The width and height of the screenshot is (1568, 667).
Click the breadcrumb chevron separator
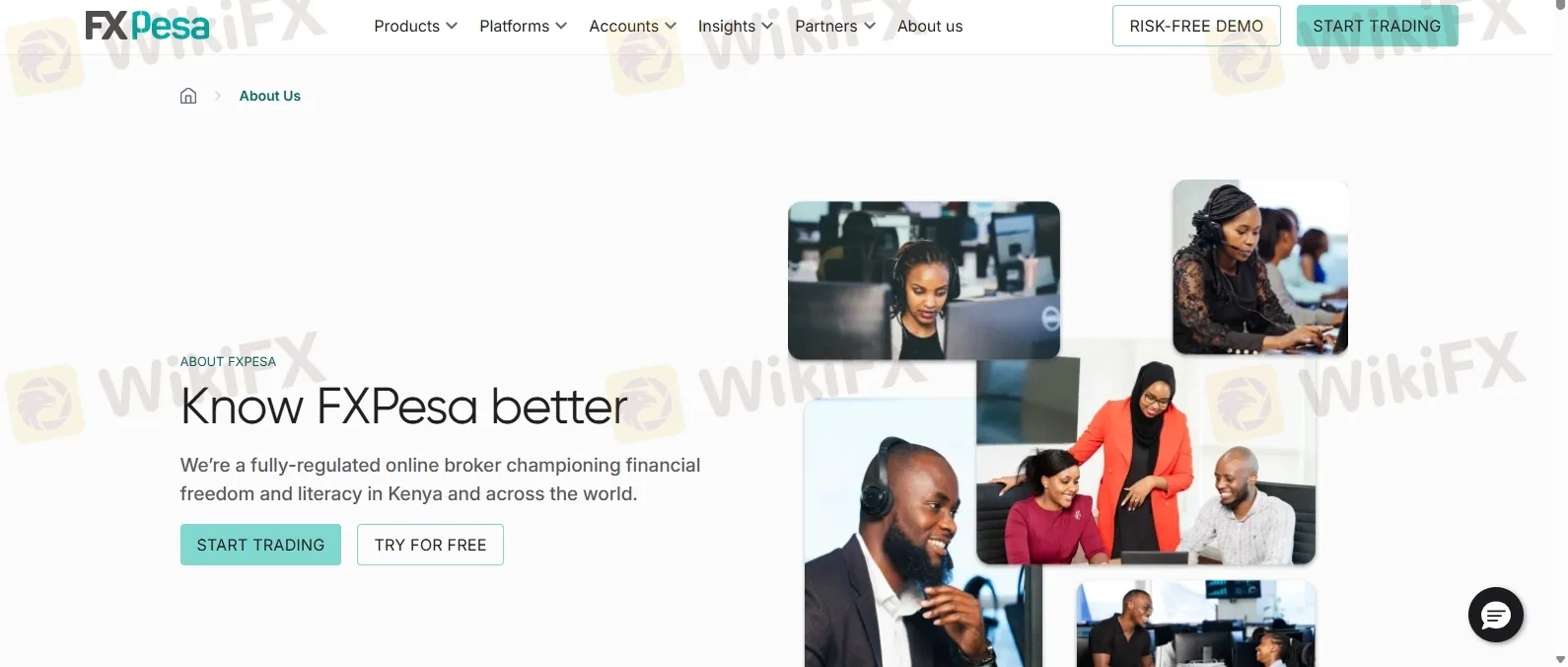point(218,96)
